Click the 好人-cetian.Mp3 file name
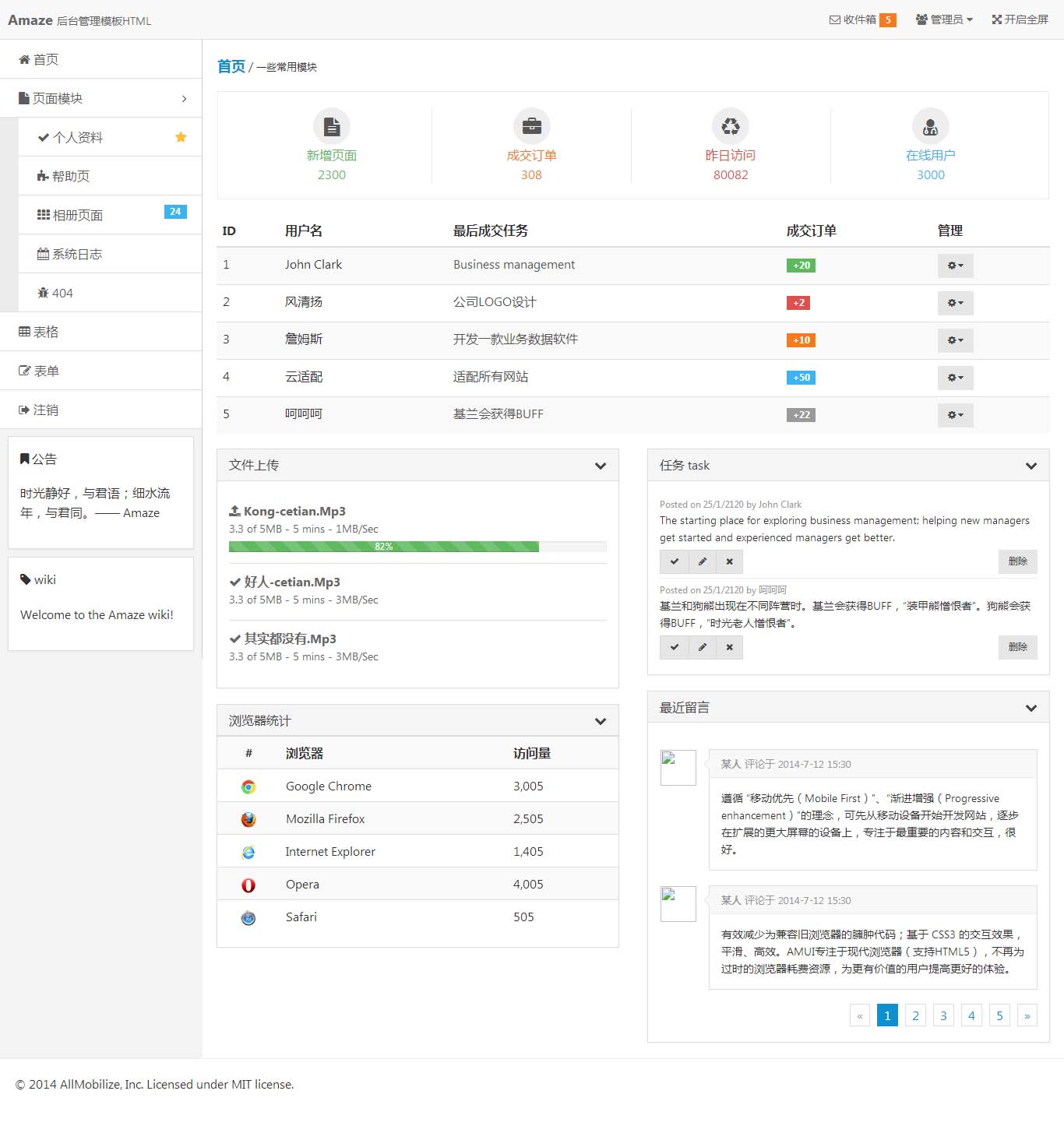The height and width of the screenshot is (1126, 1064). click(x=292, y=582)
